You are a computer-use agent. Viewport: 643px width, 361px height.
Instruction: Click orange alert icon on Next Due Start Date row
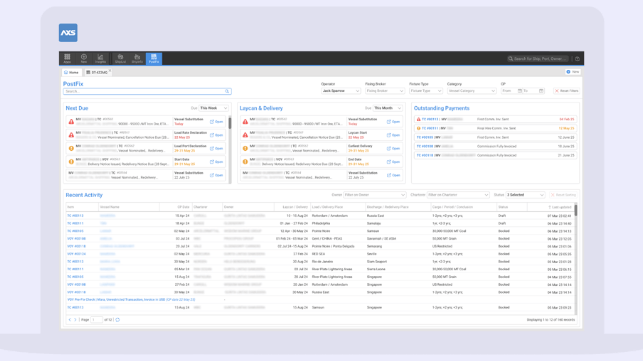pyautogui.click(x=71, y=162)
